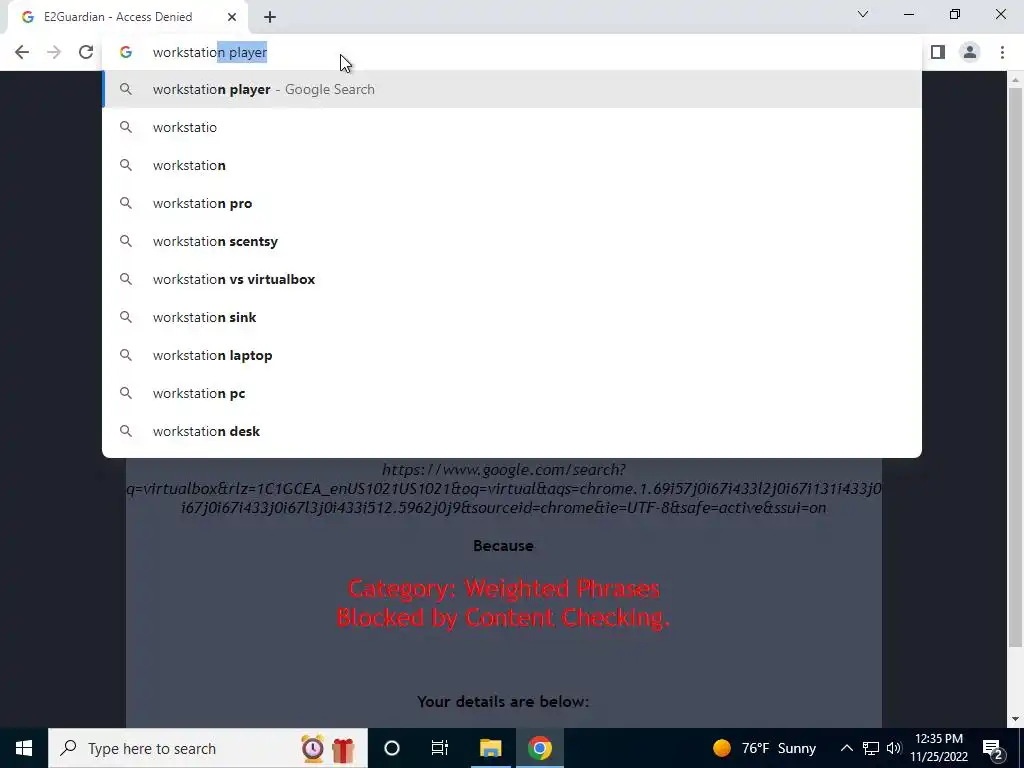Click 'Category: Weighted Phrases' red text

pyautogui.click(x=504, y=588)
